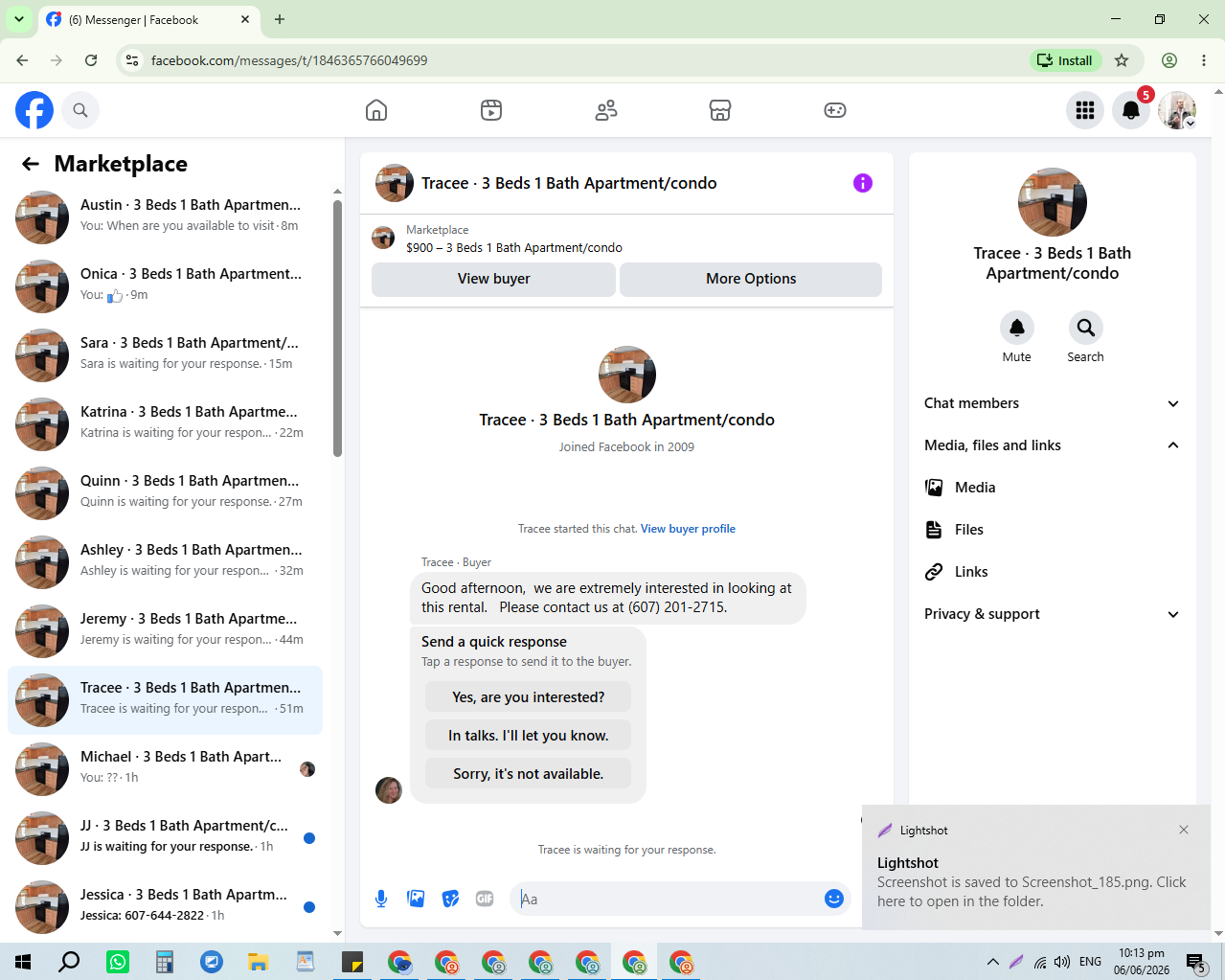1225x980 pixels.
Task: Open the Friends icon in top navigation
Action: 606,110
